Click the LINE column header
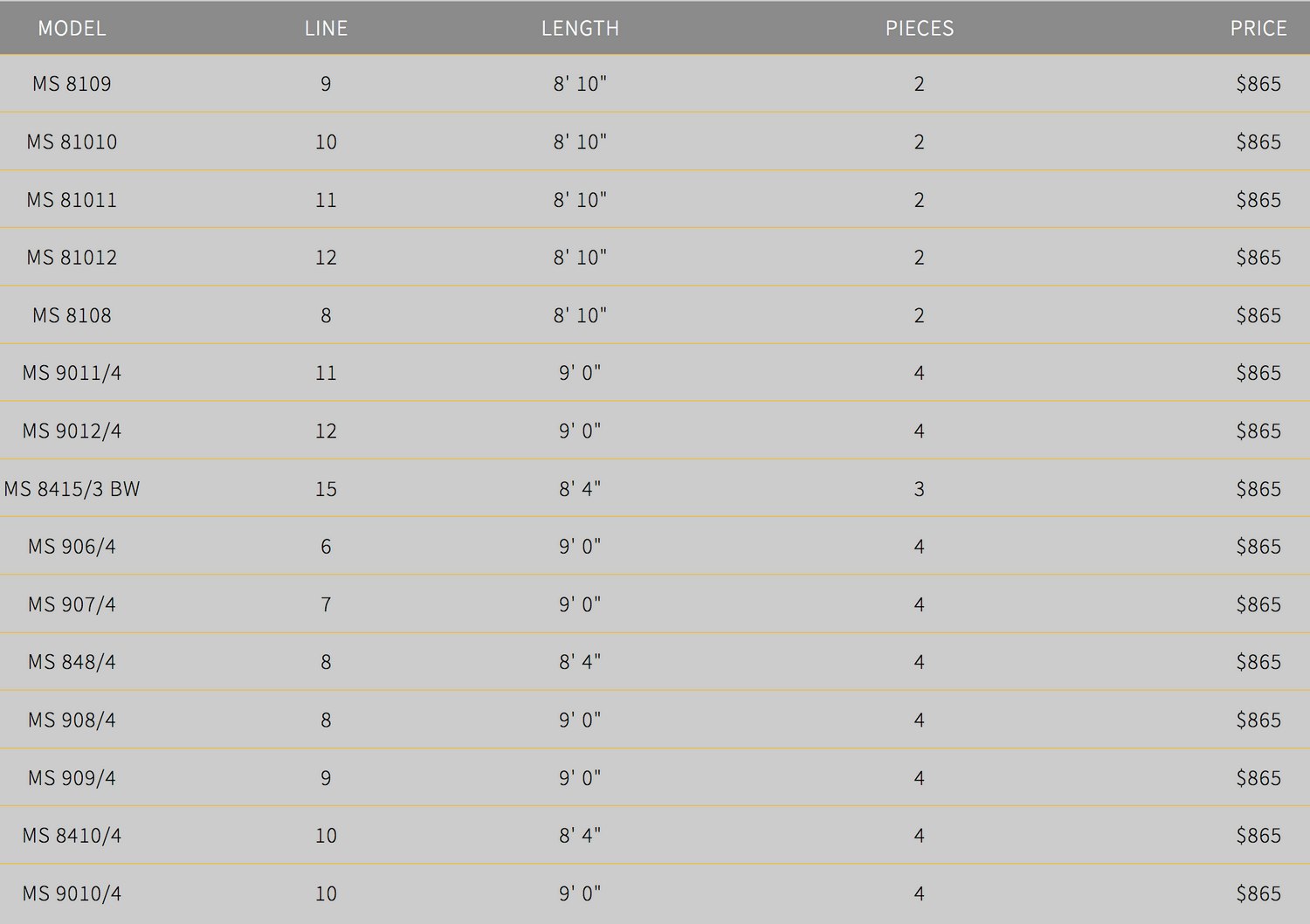This screenshot has height=924, width=1310. tap(326, 28)
